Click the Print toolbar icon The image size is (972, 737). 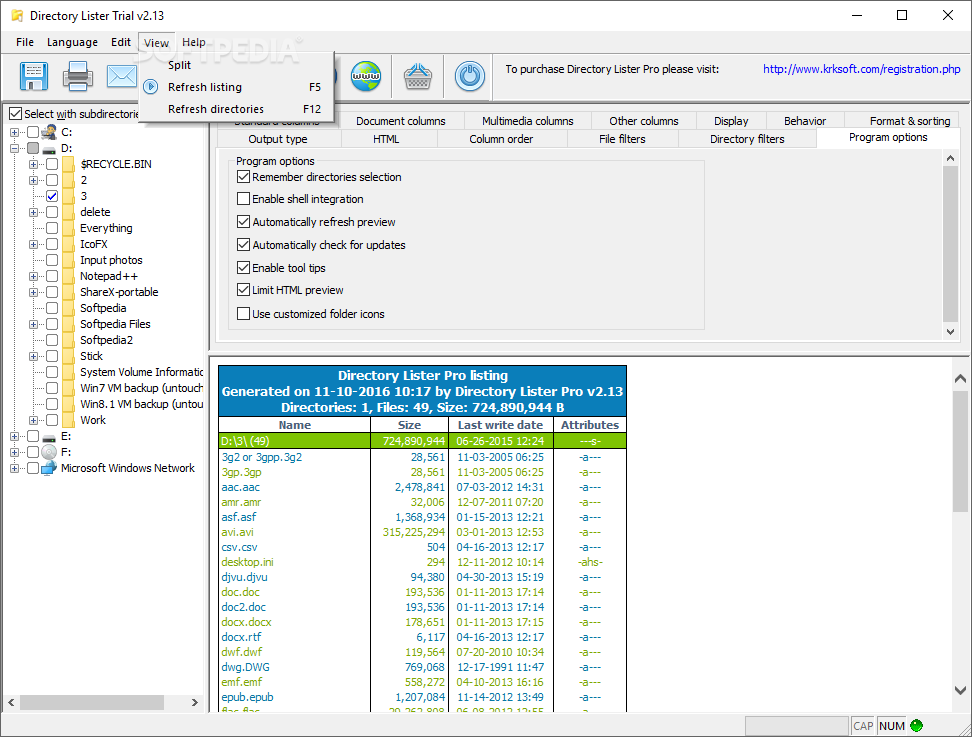point(78,76)
